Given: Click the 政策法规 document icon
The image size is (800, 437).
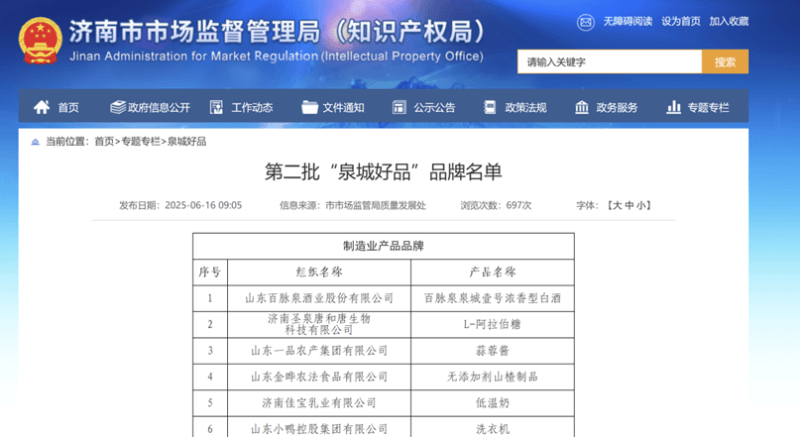Looking at the screenshot, I should point(489,107).
